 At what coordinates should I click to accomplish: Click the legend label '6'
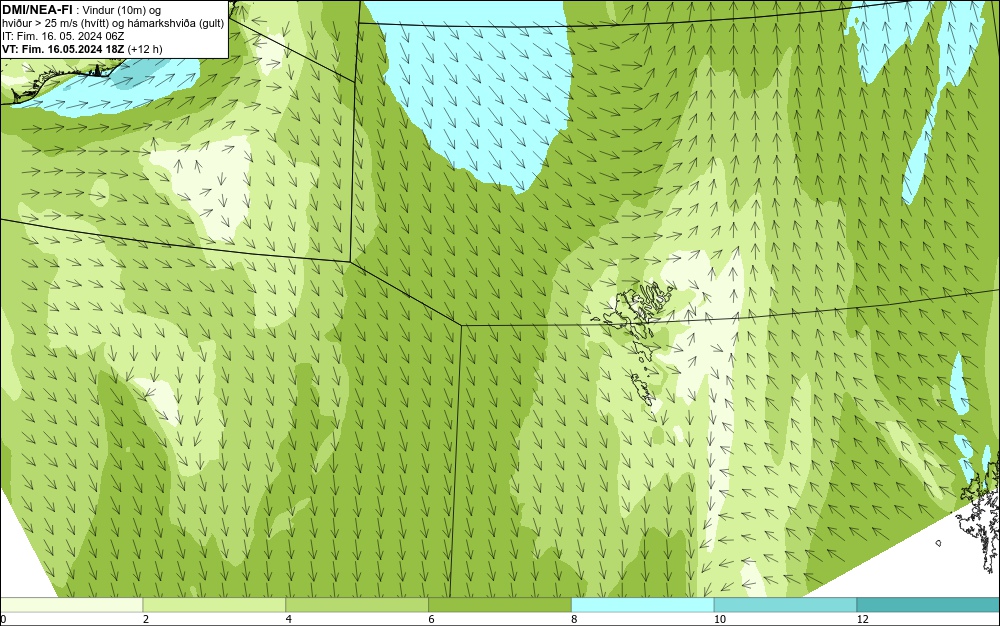[x=432, y=619]
